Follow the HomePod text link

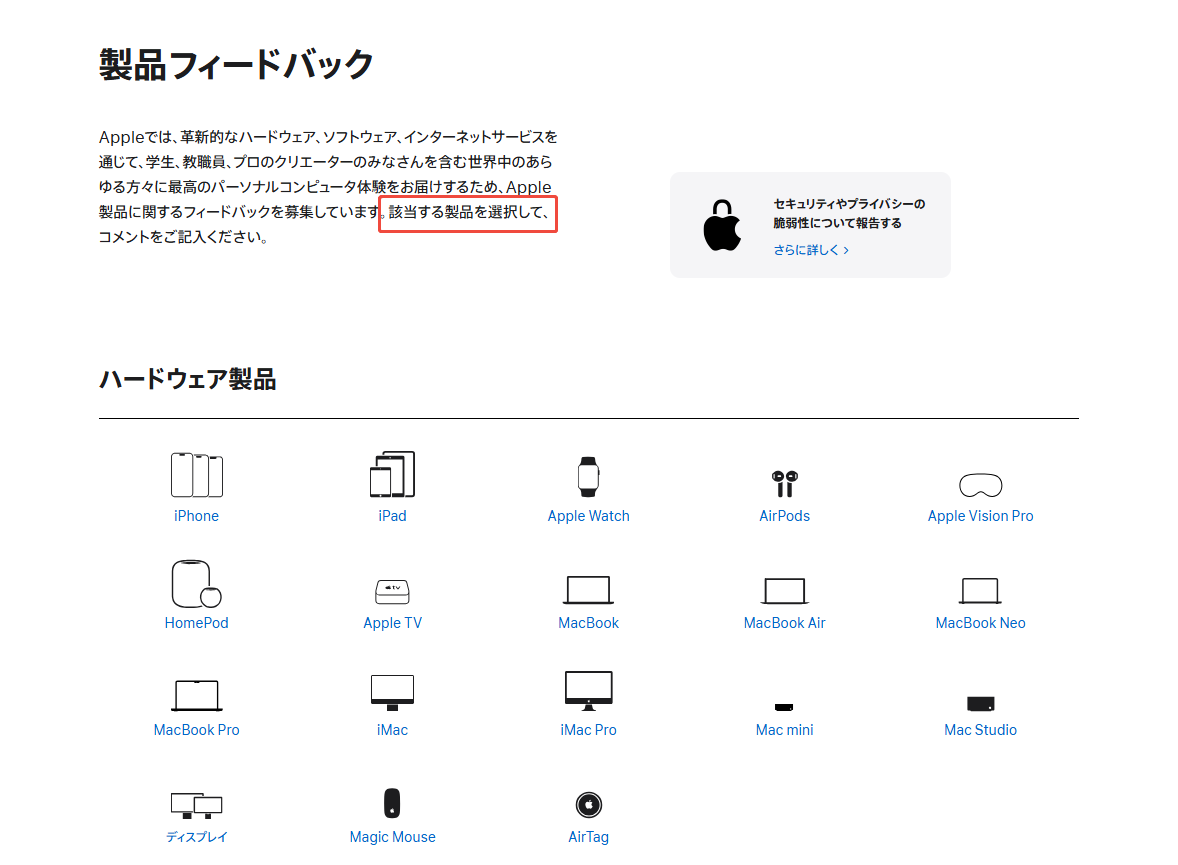[x=197, y=623]
